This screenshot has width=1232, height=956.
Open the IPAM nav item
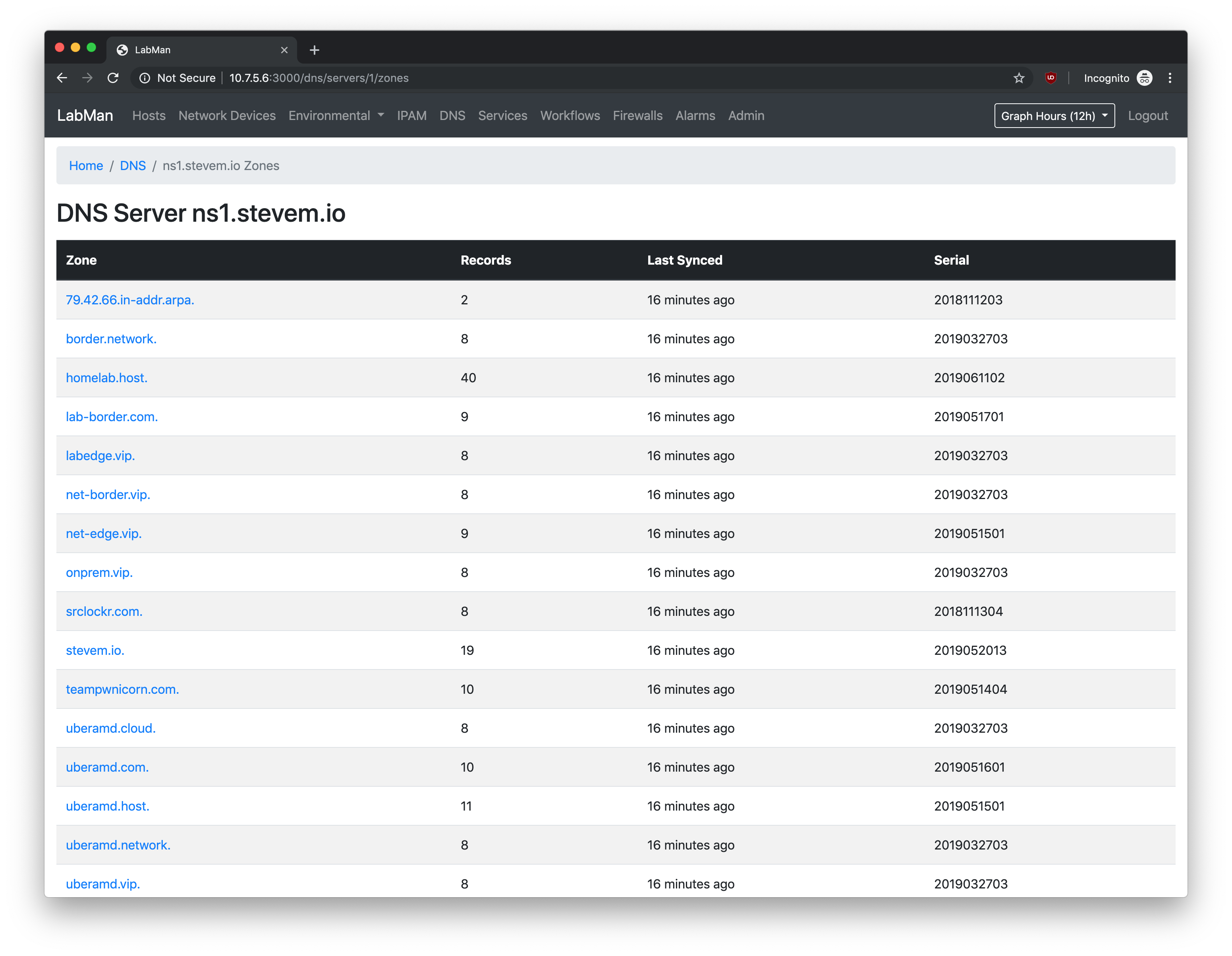(x=411, y=116)
